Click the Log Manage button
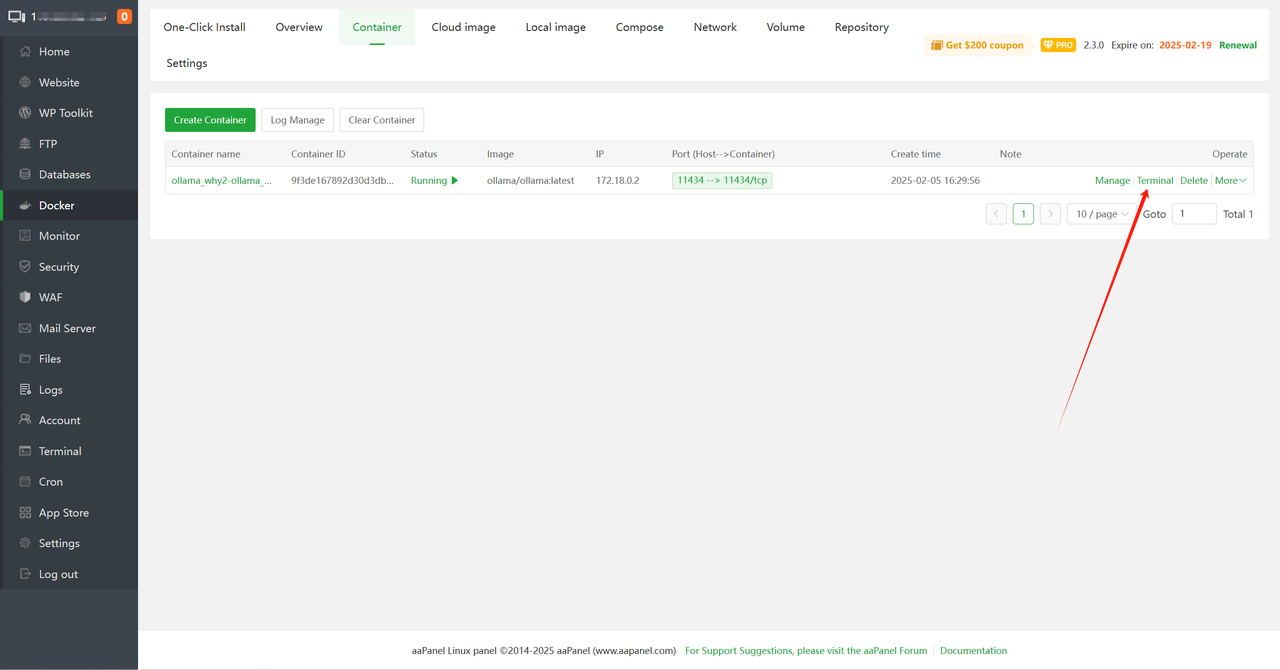1280x670 pixels. [298, 120]
